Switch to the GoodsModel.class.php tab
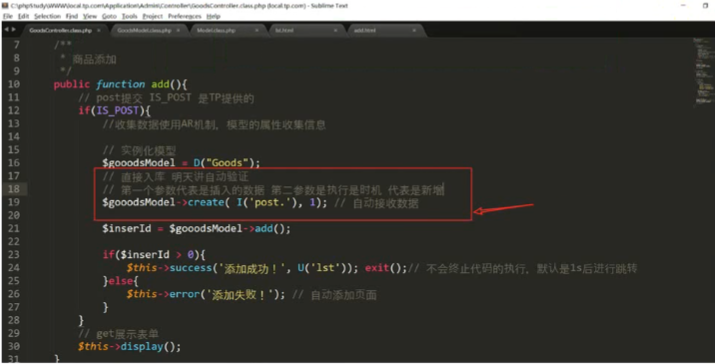715x364 pixels. pos(144,30)
